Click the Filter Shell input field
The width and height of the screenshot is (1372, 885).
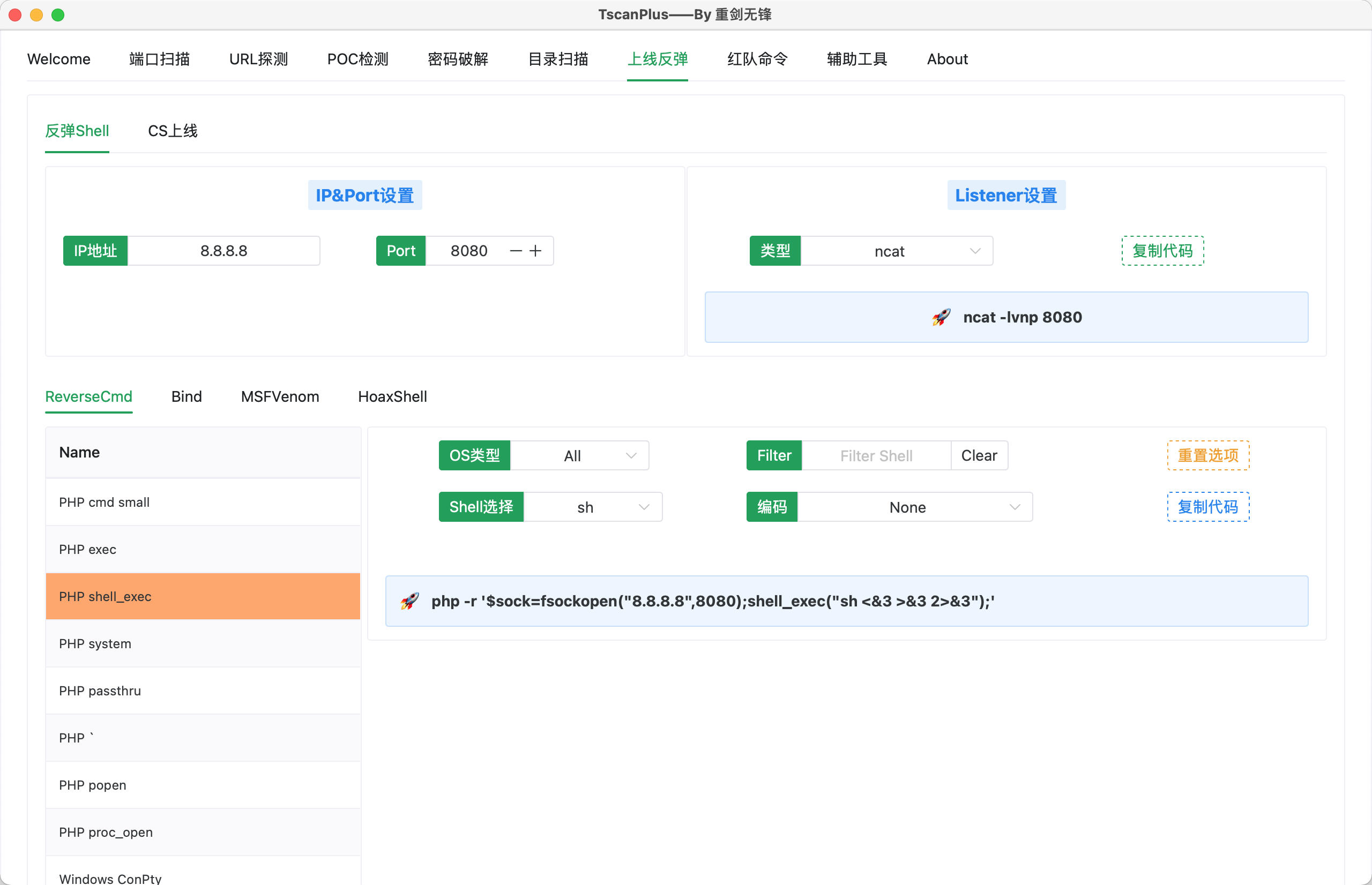875,456
